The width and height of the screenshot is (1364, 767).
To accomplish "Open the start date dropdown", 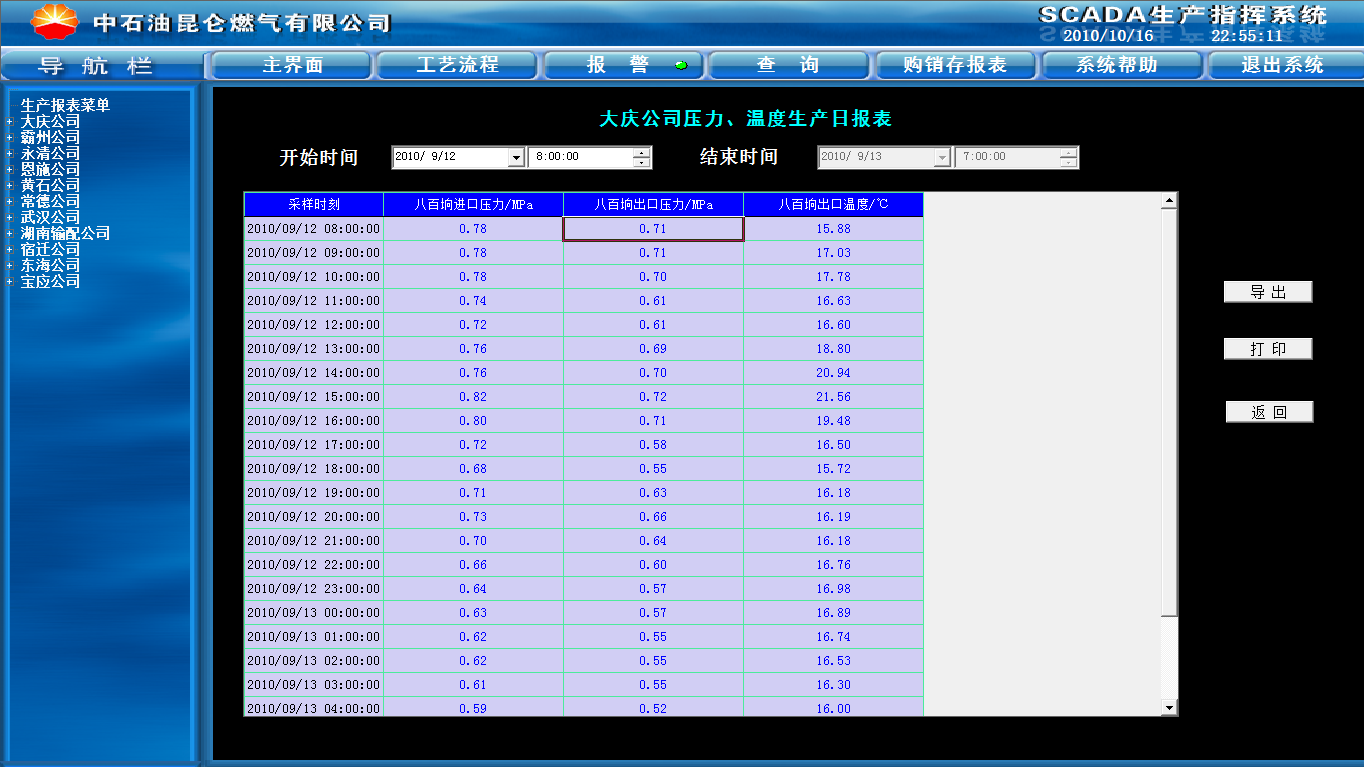I will point(516,158).
